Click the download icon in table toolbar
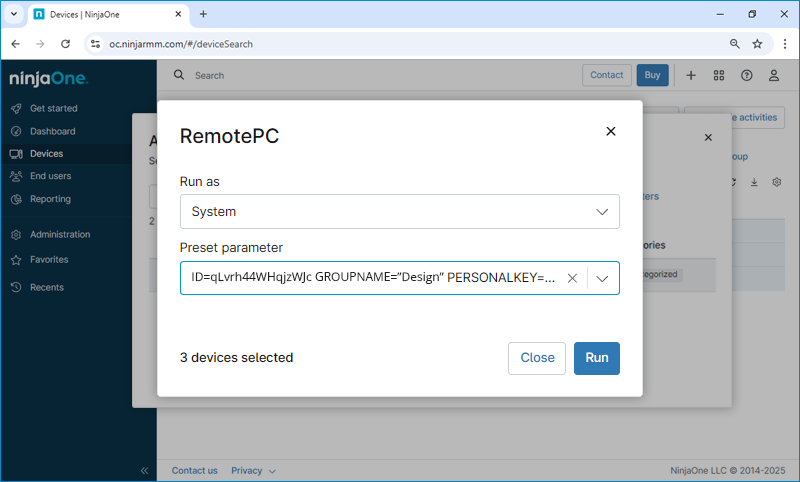This screenshot has width=800, height=482. pyautogui.click(x=754, y=182)
